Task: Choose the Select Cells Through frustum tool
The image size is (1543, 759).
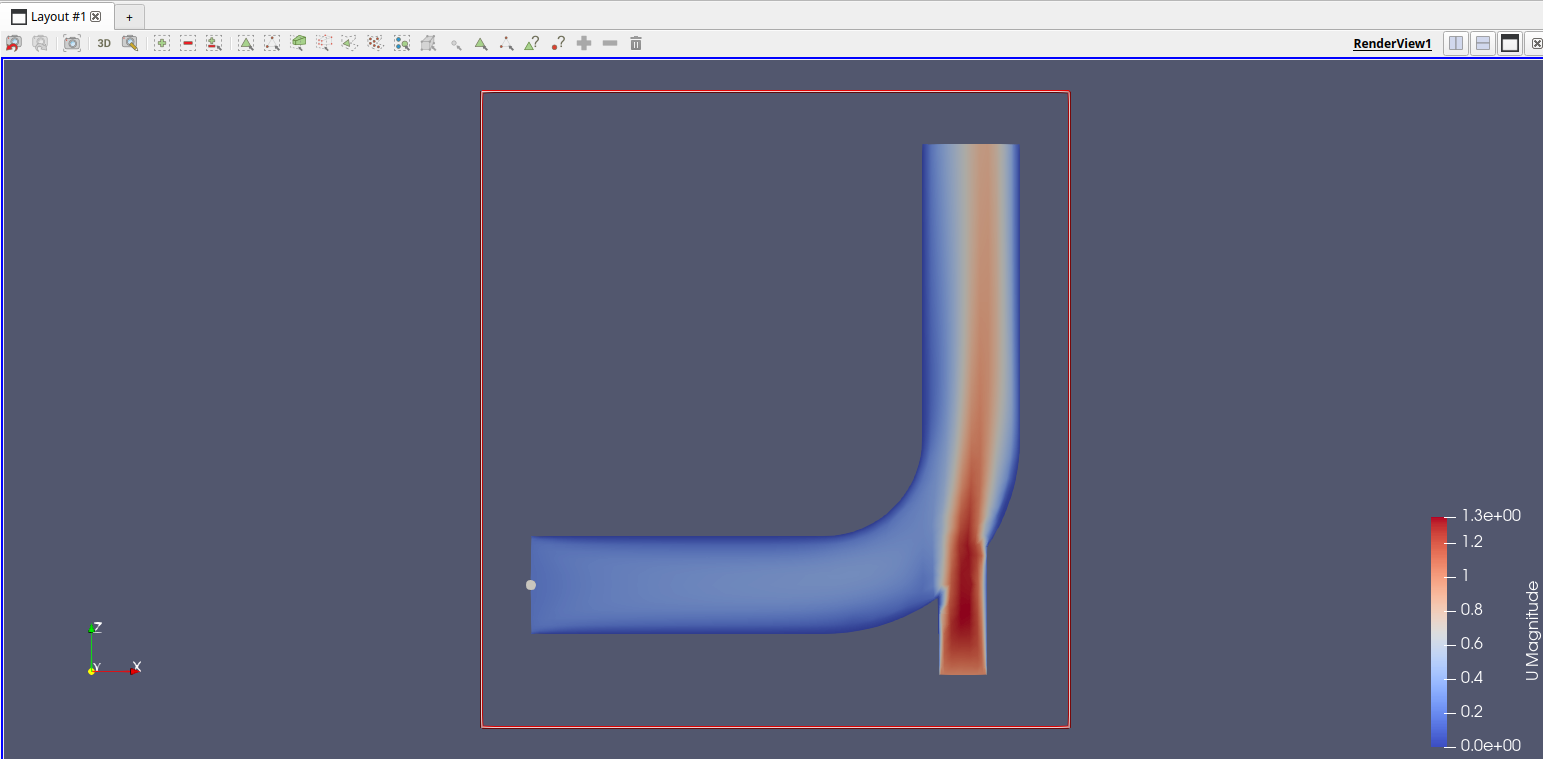Action: point(298,43)
